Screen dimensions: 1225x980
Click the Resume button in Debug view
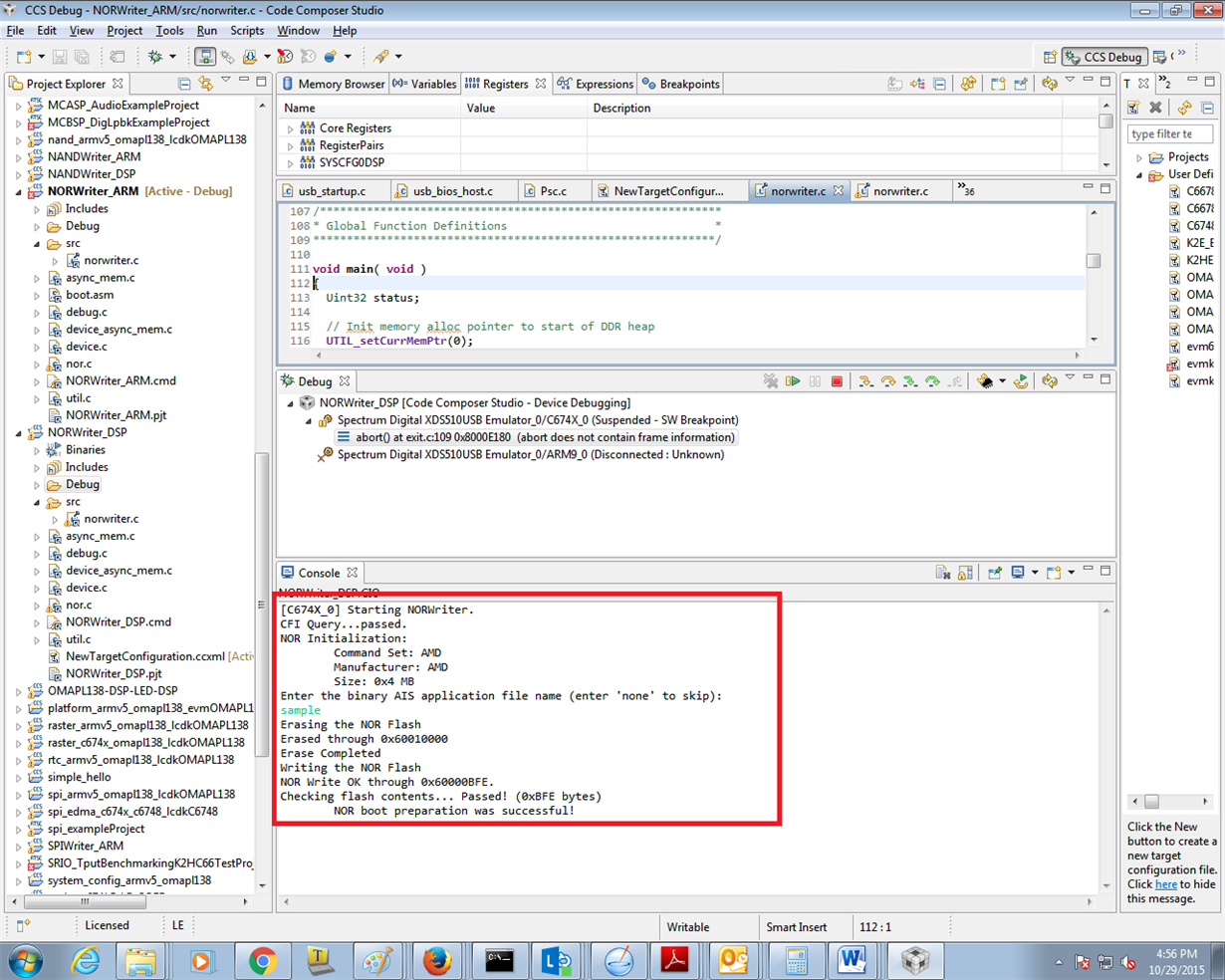coord(793,381)
